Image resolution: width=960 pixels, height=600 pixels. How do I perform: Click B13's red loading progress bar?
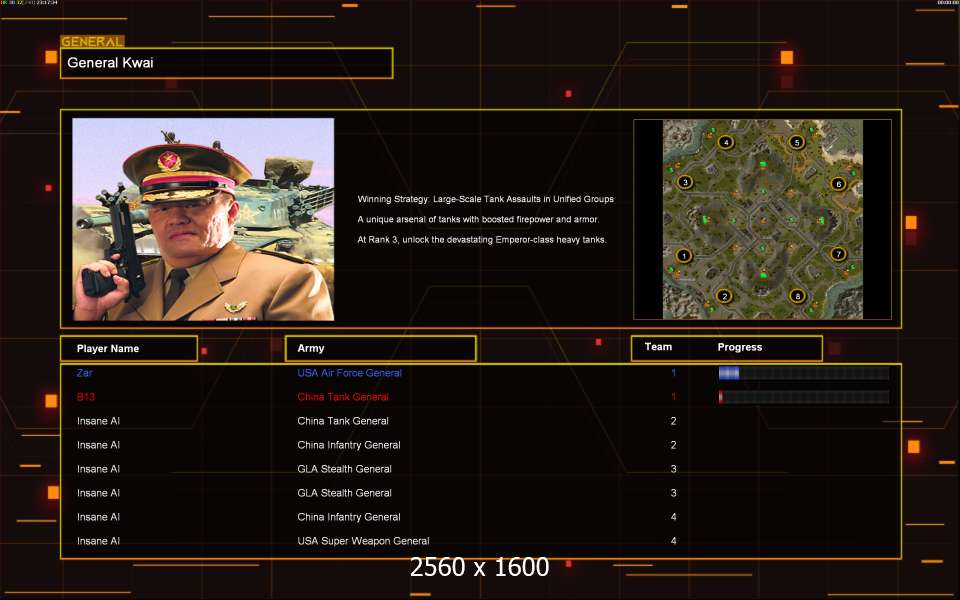803,397
